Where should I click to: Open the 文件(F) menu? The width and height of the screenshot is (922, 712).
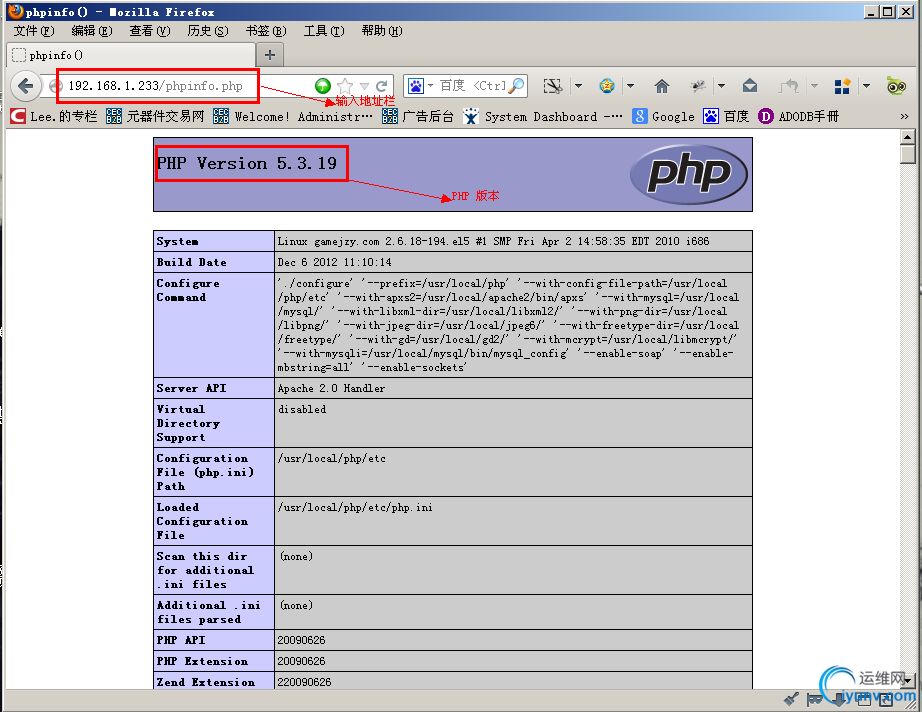click(x=34, y=31)
